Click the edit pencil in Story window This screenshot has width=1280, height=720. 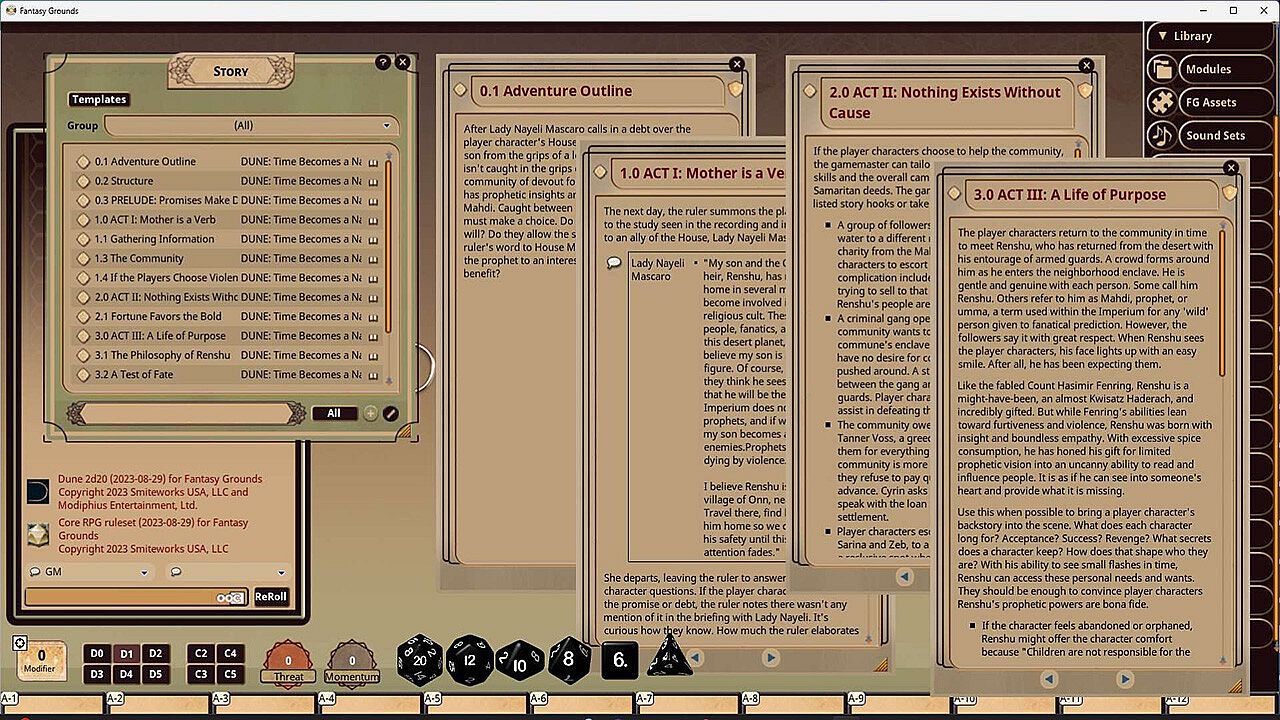[391, 413]
